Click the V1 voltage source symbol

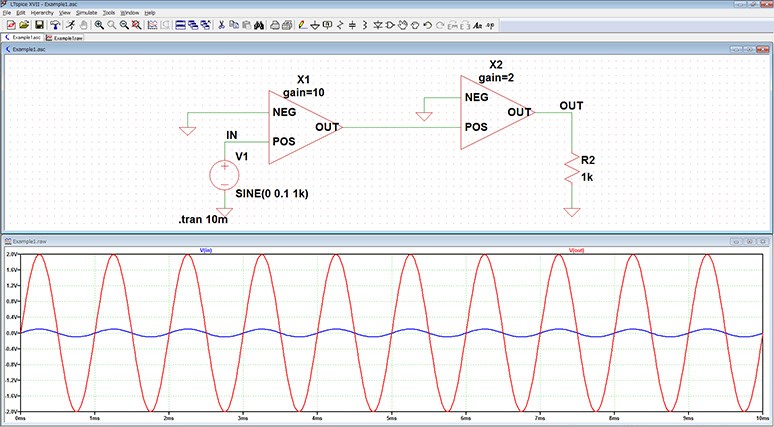point(223,175)
